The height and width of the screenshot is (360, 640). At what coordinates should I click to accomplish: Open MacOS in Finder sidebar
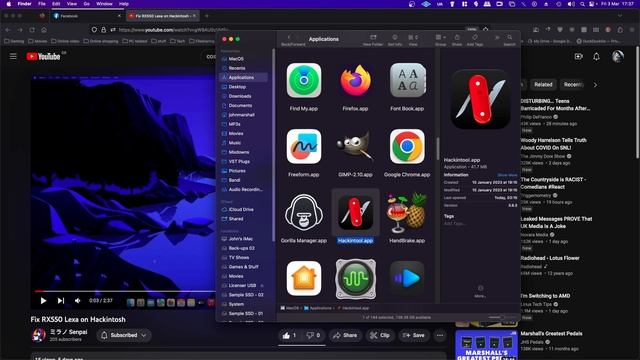point(236,59)
